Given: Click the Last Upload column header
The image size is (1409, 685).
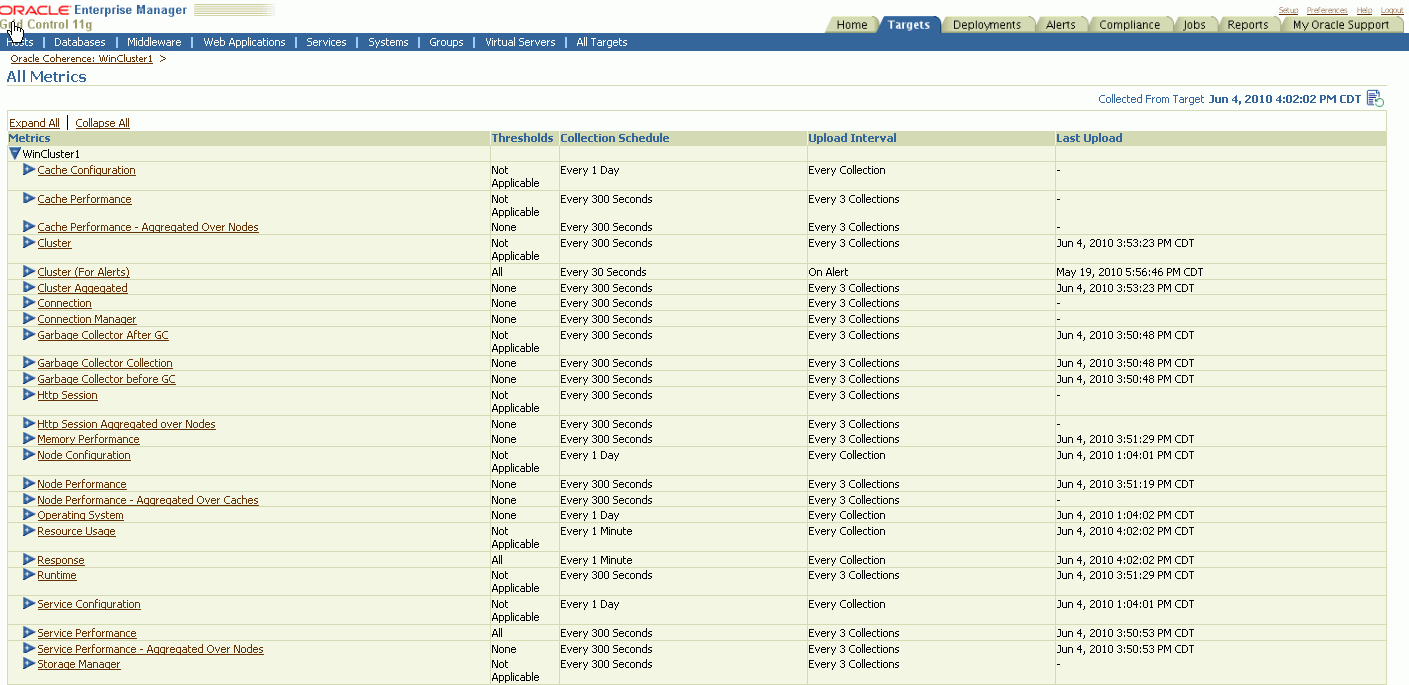Looking at the screenshot, I should [1089, 138].
